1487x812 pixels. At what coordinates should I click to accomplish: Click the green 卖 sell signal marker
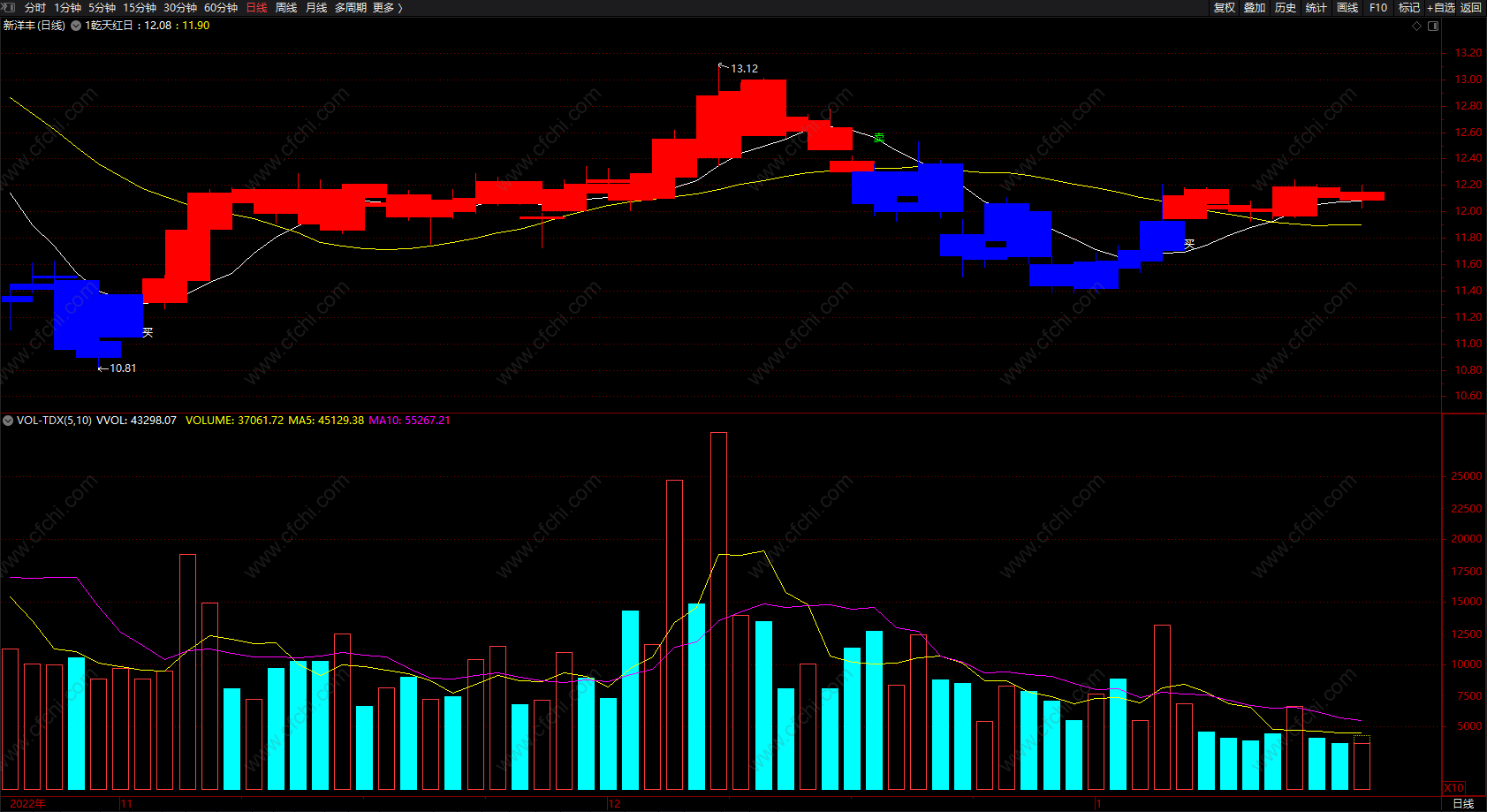(878, 138)
